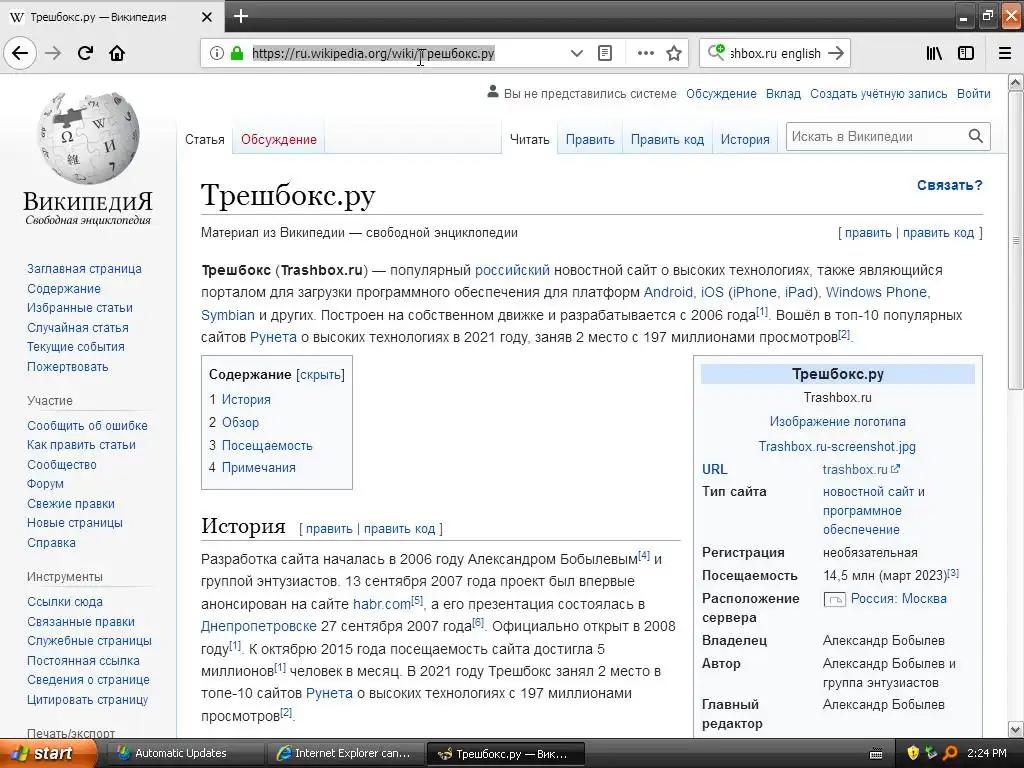Open Ссылки сюда tool link
Image resolution: width=1024 pixels, height=768 pixels.
point(65,601)
